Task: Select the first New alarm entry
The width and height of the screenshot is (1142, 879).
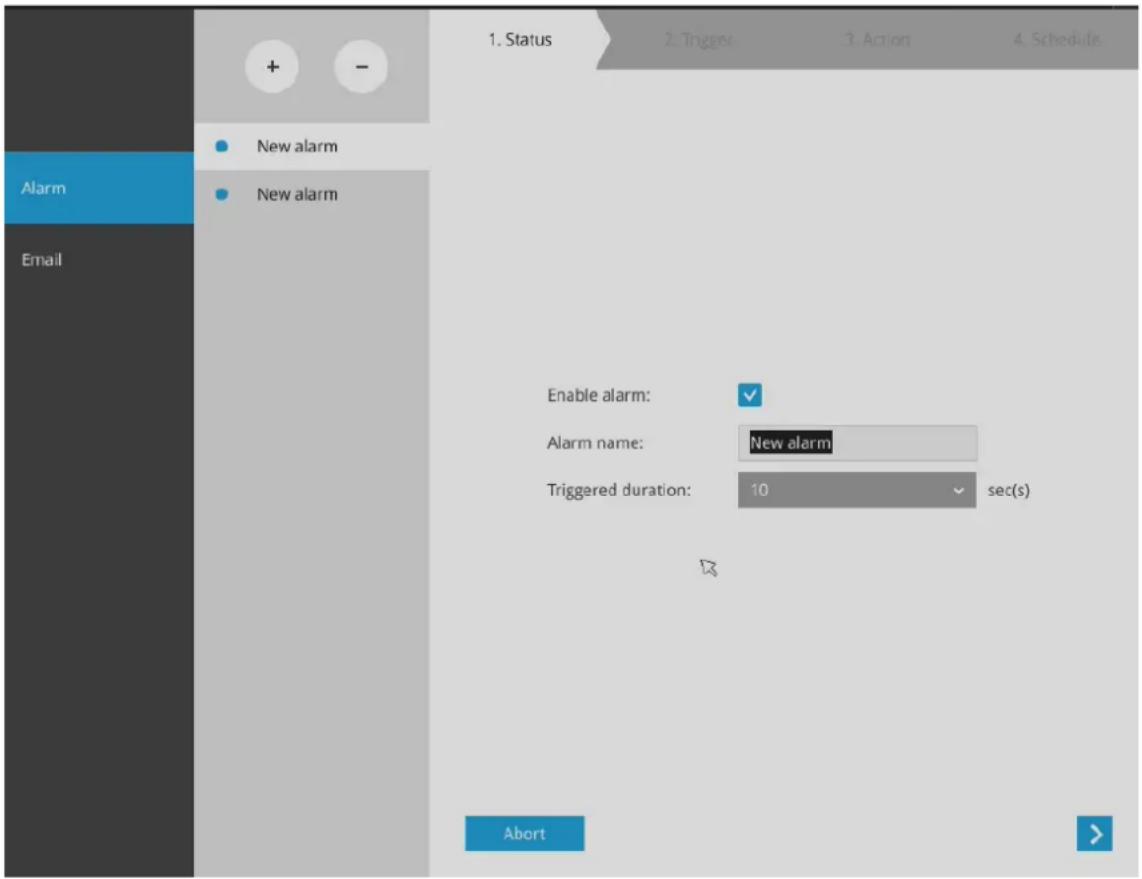Action: pyautogui.click(x=312, y=146)
